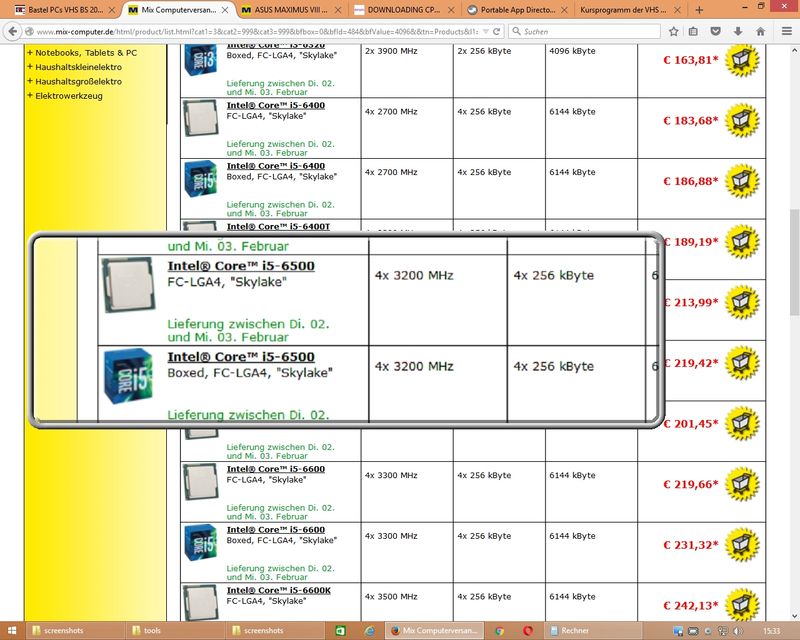Click in the Suchen search field
The height and width of the screenshot is (640, 800).
click(584, 32)
